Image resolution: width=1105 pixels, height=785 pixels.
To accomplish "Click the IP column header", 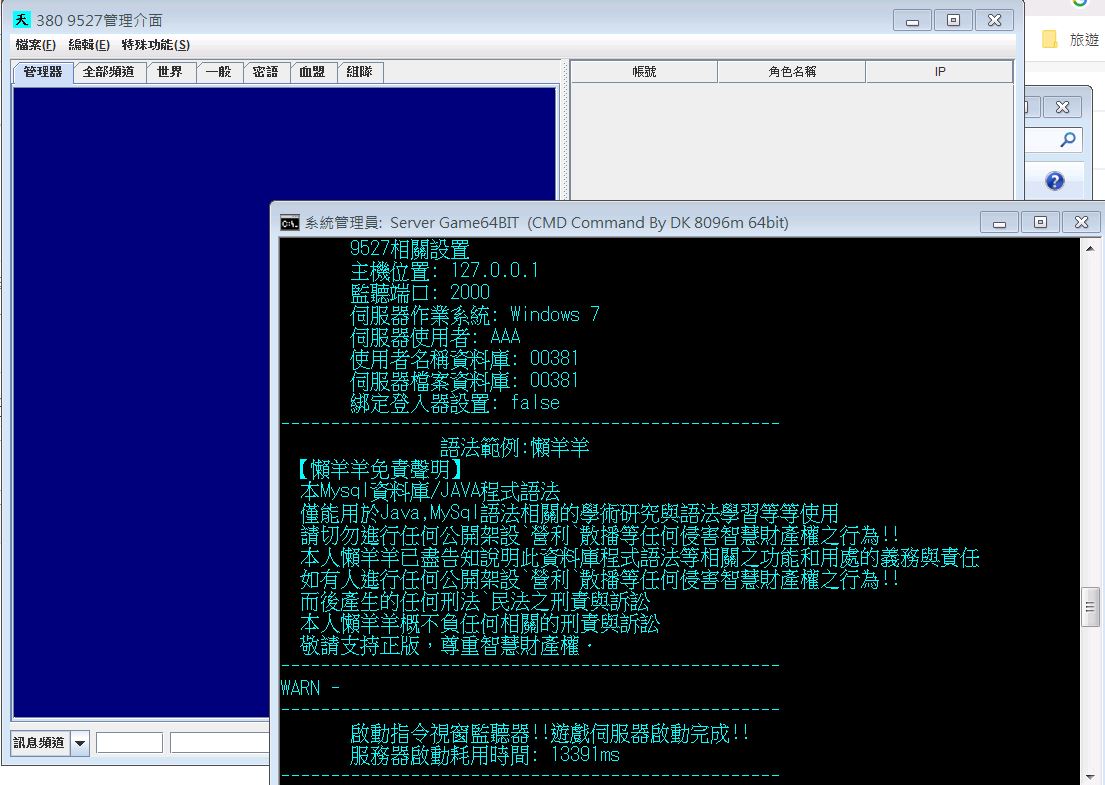I will (x=939, y=72).
